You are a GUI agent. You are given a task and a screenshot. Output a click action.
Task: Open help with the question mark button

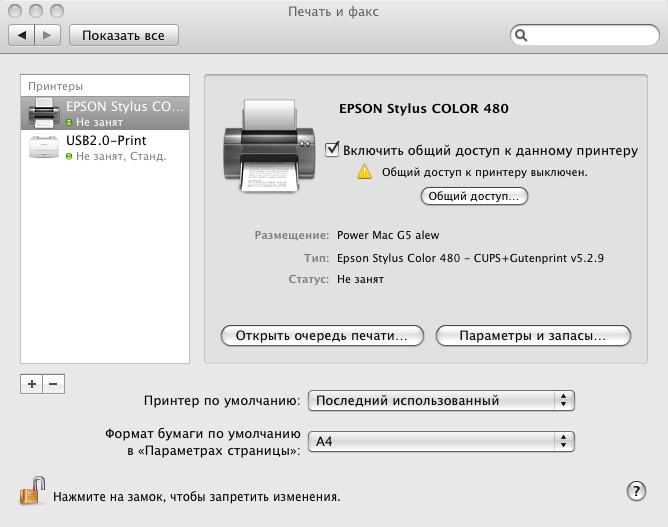pyautogui.click(x=636, y=491)
